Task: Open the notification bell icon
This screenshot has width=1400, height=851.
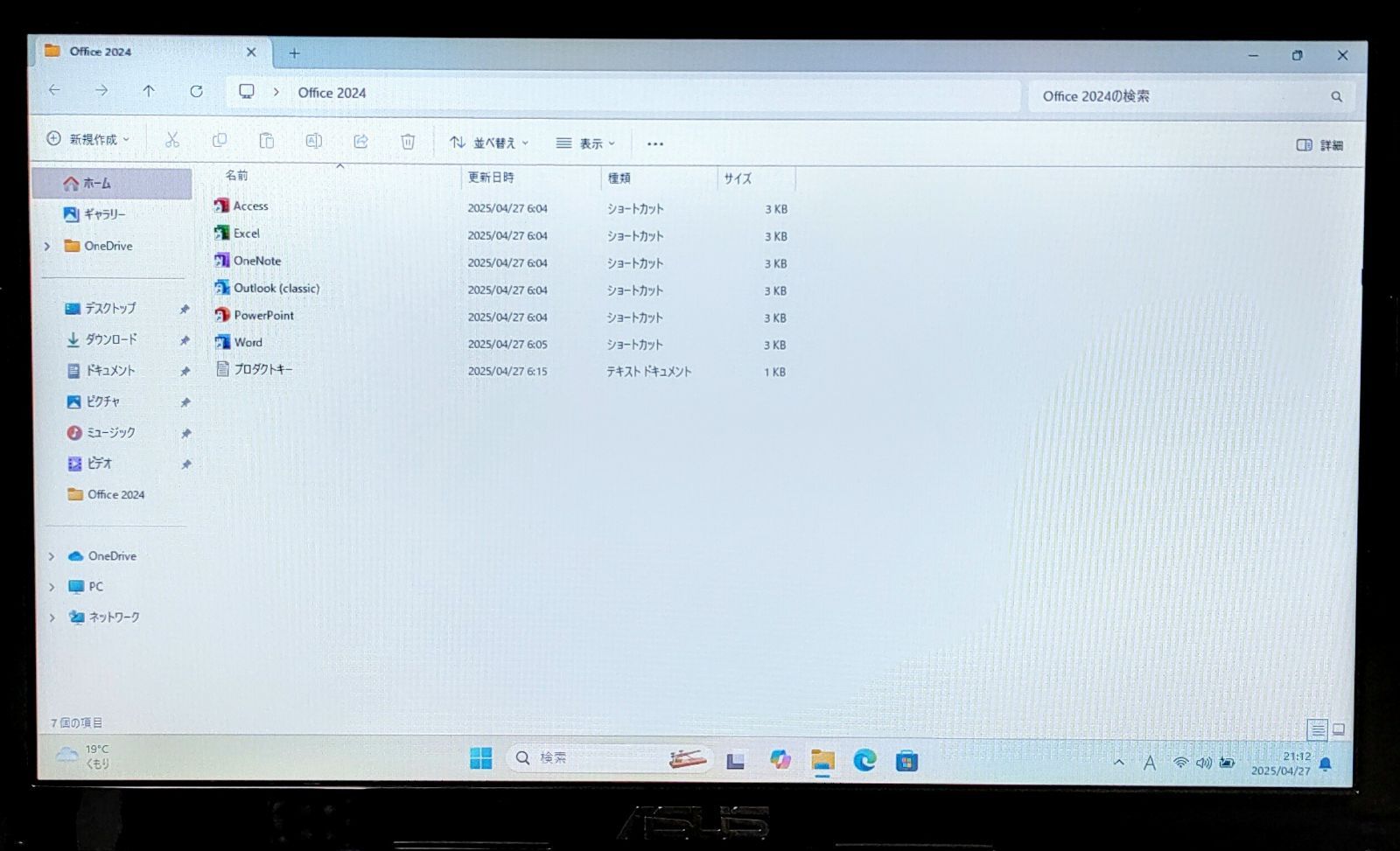Action: coord(1325,764)
